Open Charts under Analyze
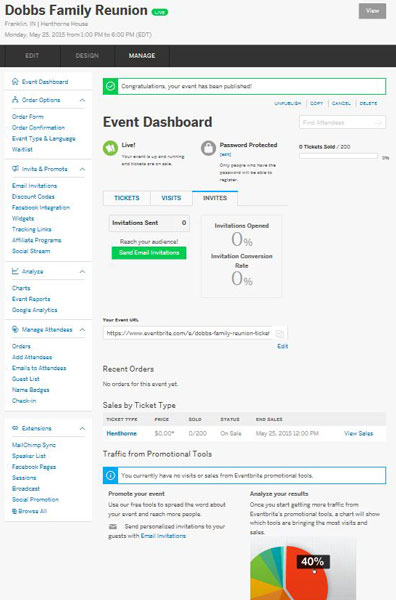 click(21, 288)
